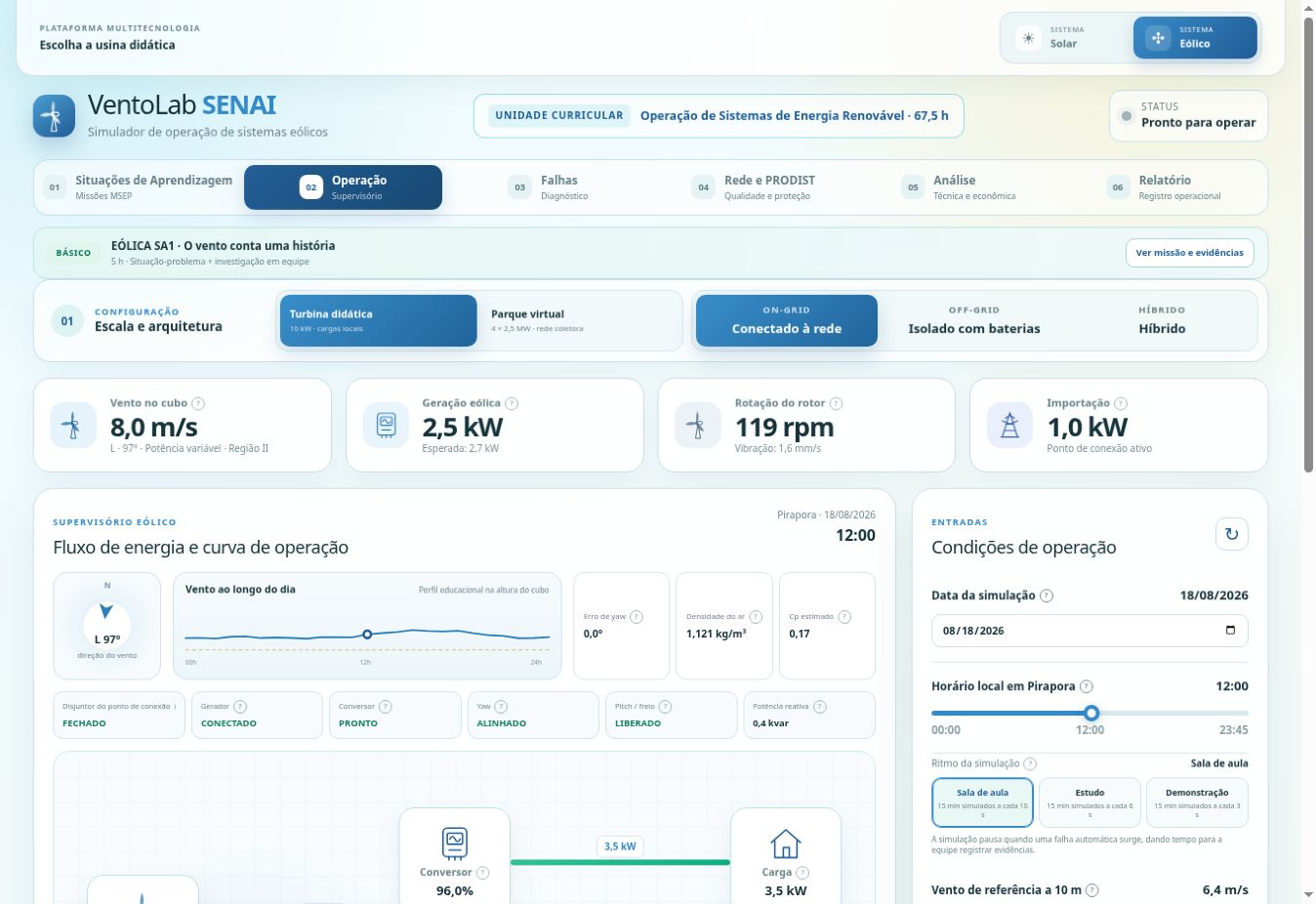Click the Conversor device icon in energy flow
1316x904 pixels.
455,842
